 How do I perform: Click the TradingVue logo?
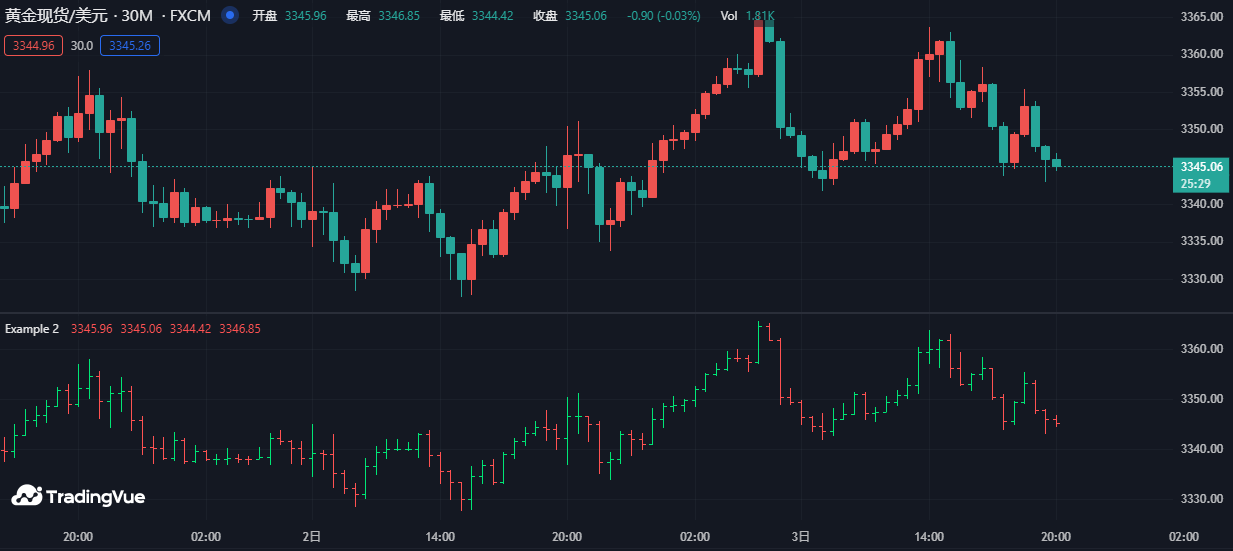tap(78, 496)
